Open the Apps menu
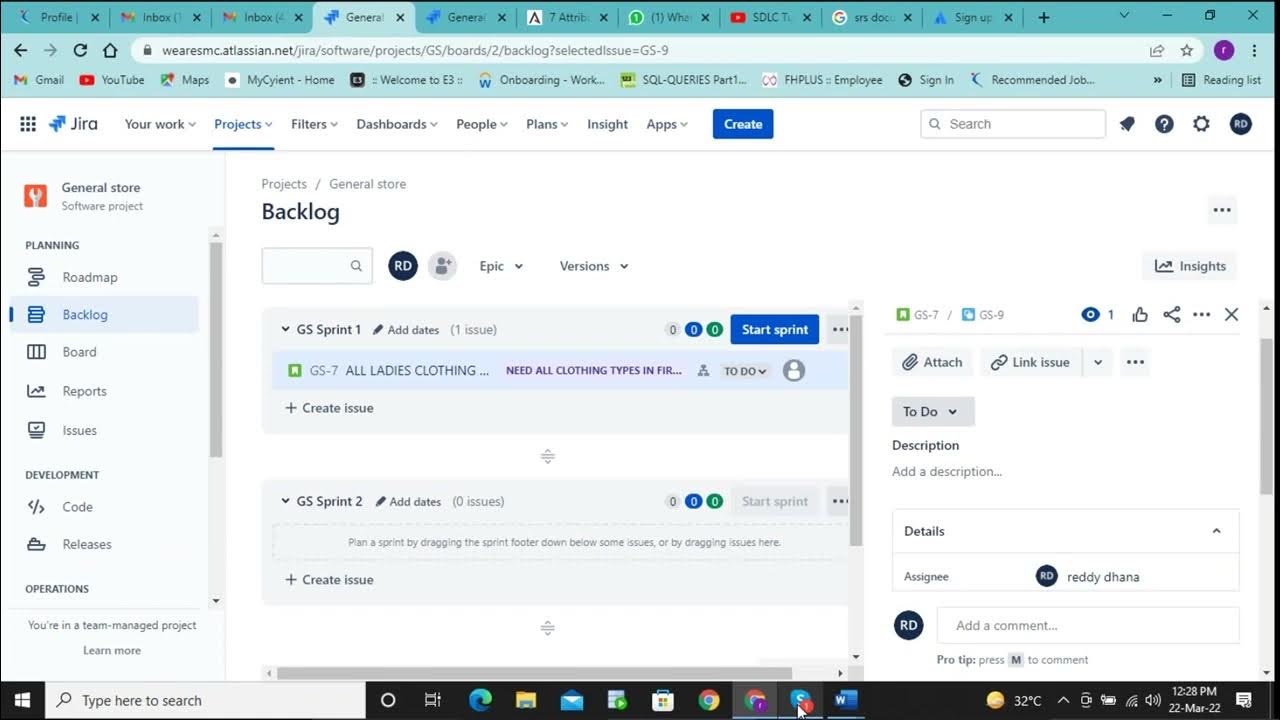Image resolution: width=1280 pixels, height=720 pixels. point(667,124)
